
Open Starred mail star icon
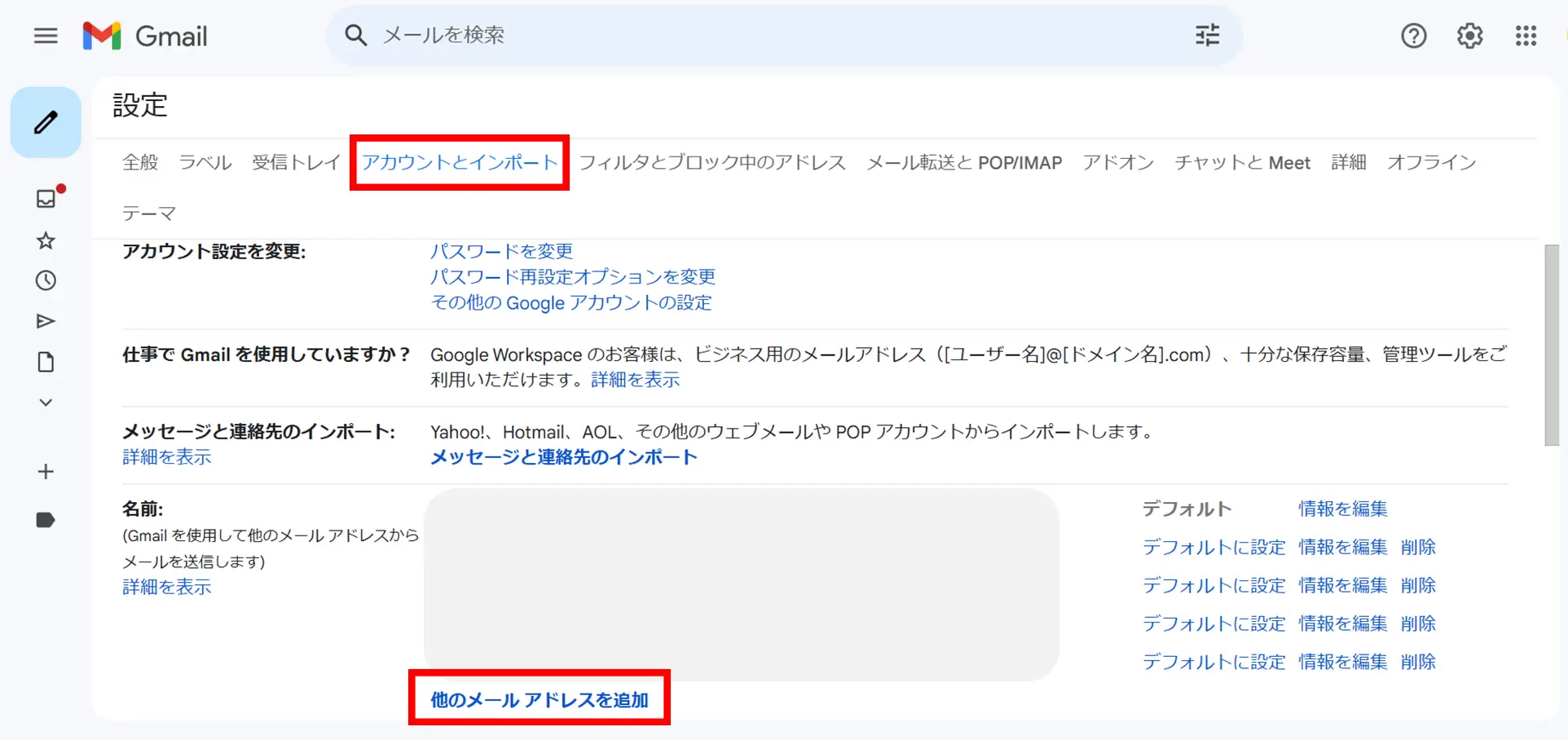click(x=46, y=240)
